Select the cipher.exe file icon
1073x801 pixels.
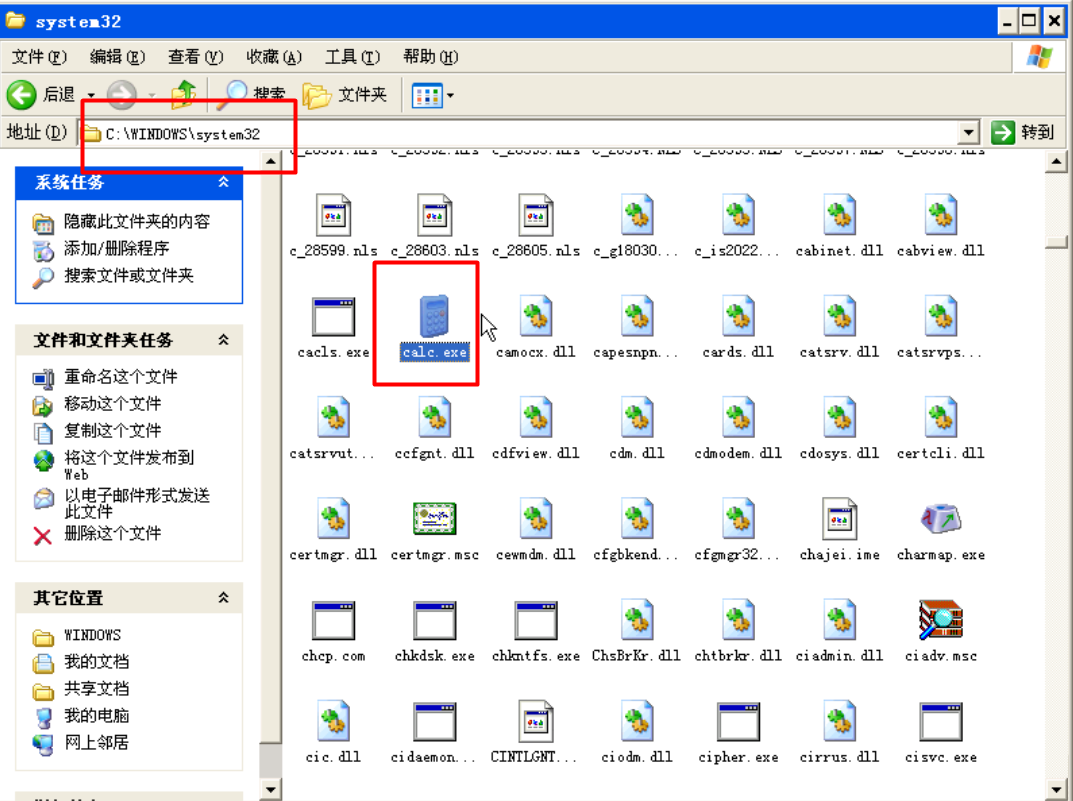pyautogui.click(x=738, y=721)
